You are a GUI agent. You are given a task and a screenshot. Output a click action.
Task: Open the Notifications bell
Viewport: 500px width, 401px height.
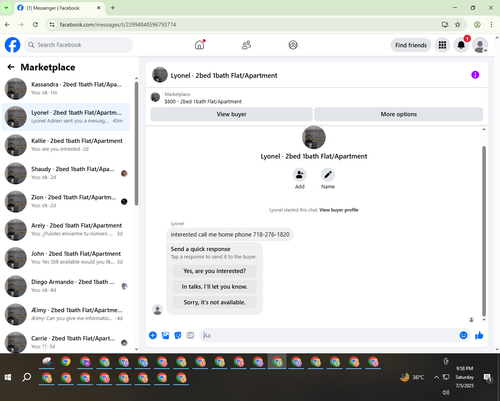tap(461, 45)
